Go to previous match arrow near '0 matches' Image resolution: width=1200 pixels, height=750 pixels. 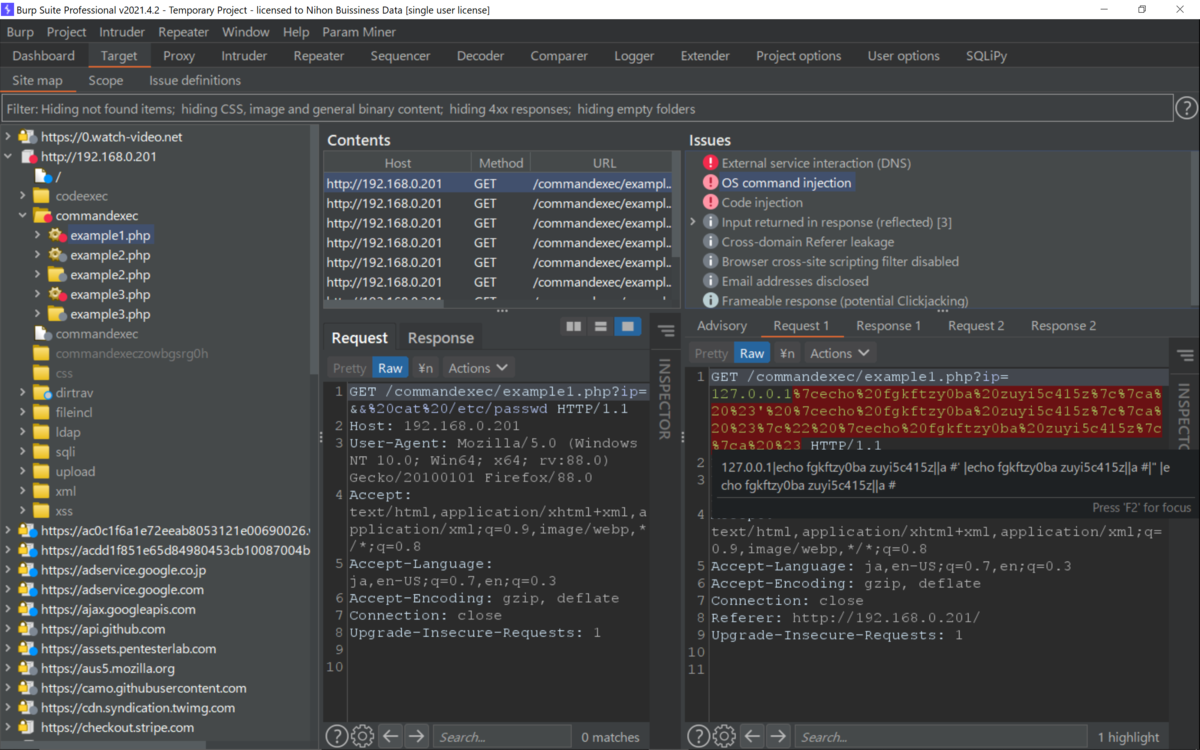[391, 737]
